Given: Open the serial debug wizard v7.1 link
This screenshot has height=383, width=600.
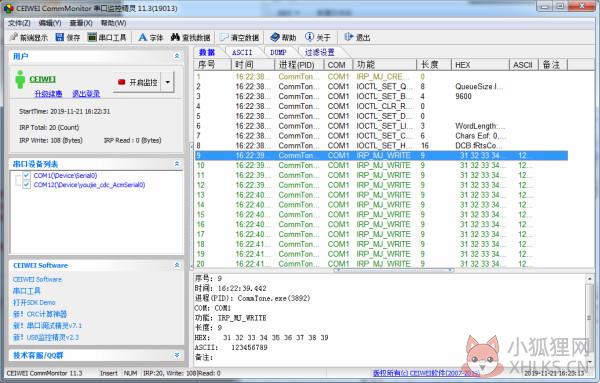Looking at the screenshot, I should pyautogui.click(x=47, y=326).
